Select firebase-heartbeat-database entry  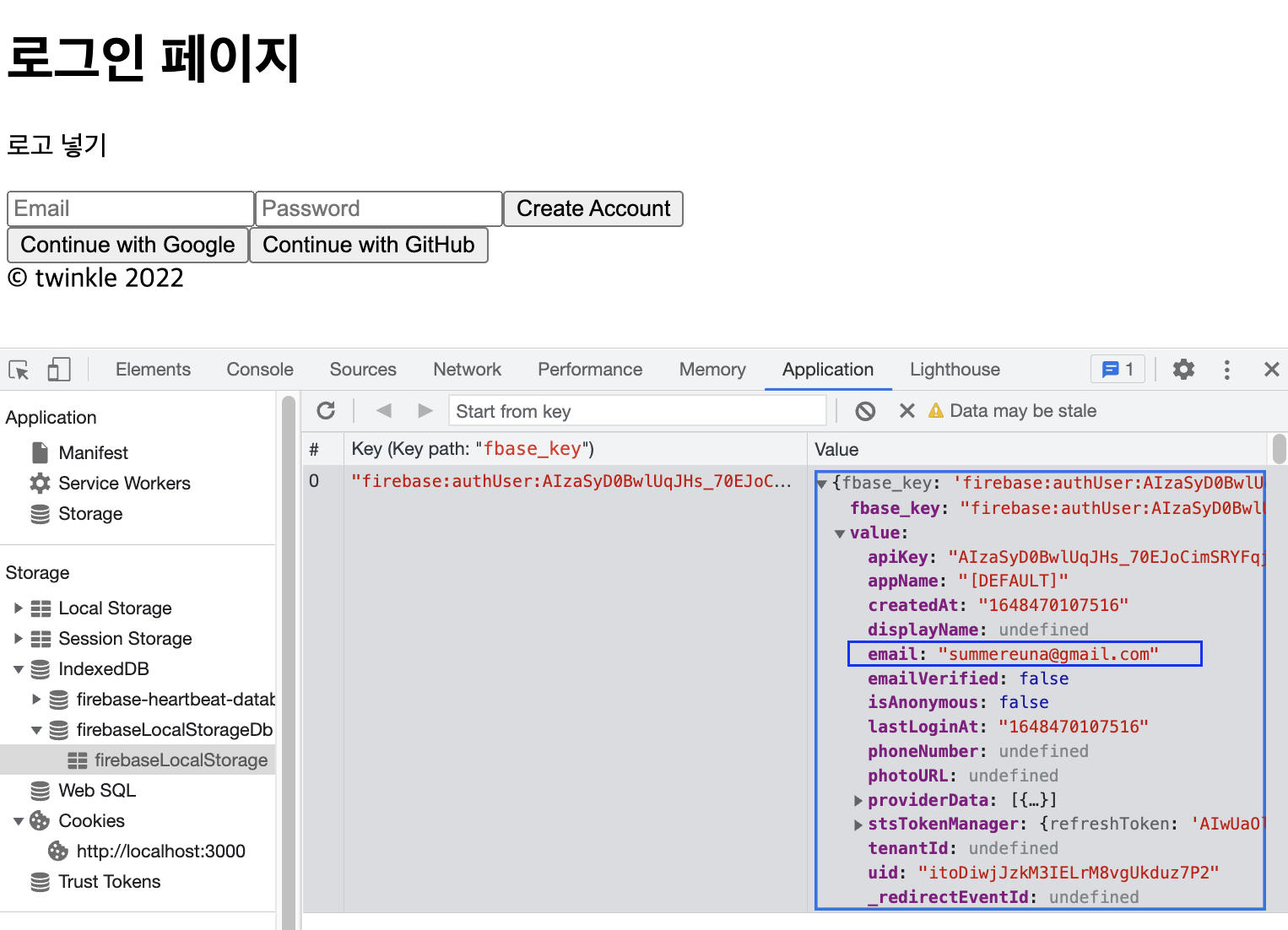tap(175, 700)
